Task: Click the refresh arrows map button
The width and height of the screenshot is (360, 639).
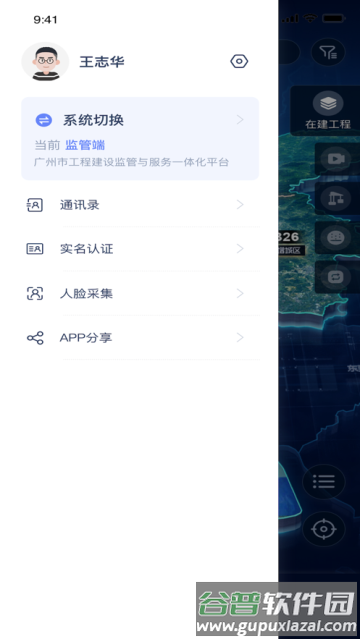Action: 336,277
